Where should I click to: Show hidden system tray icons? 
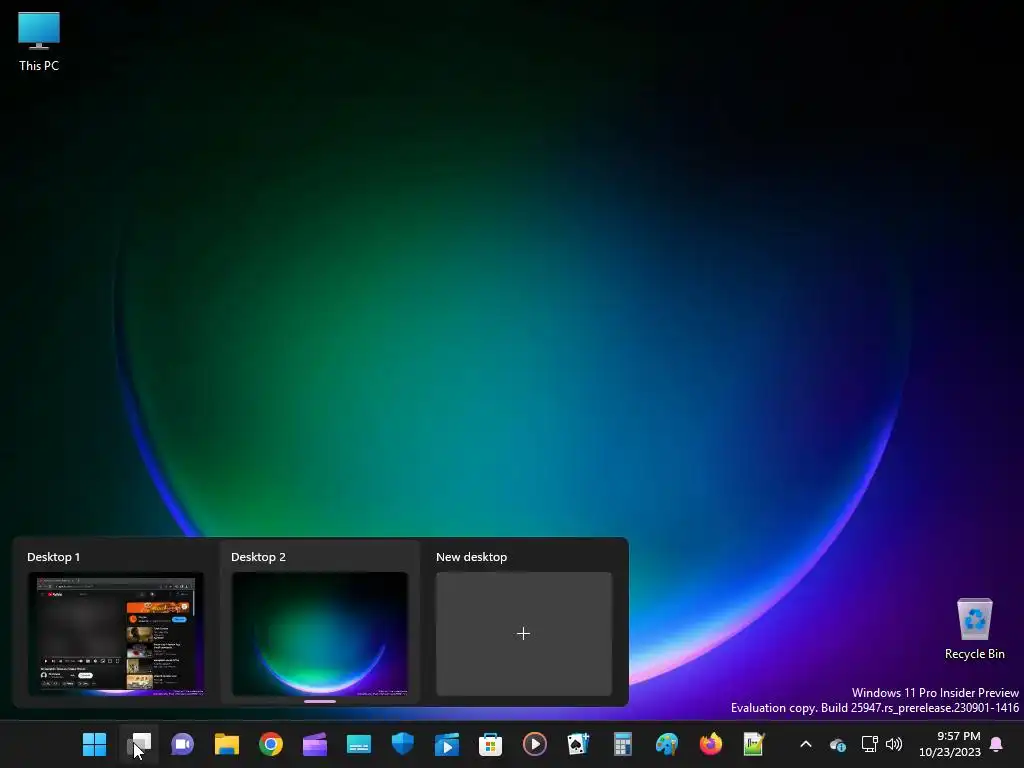pyautogui.click(x=806, y=744)
